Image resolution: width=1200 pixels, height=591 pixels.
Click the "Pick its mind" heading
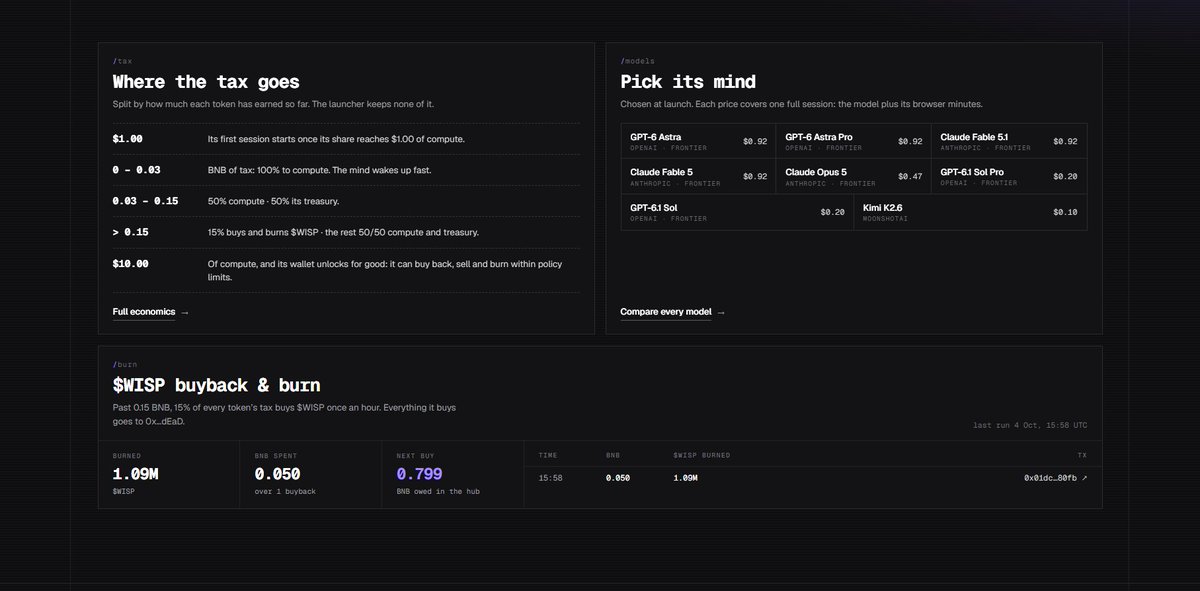[688, 82]
